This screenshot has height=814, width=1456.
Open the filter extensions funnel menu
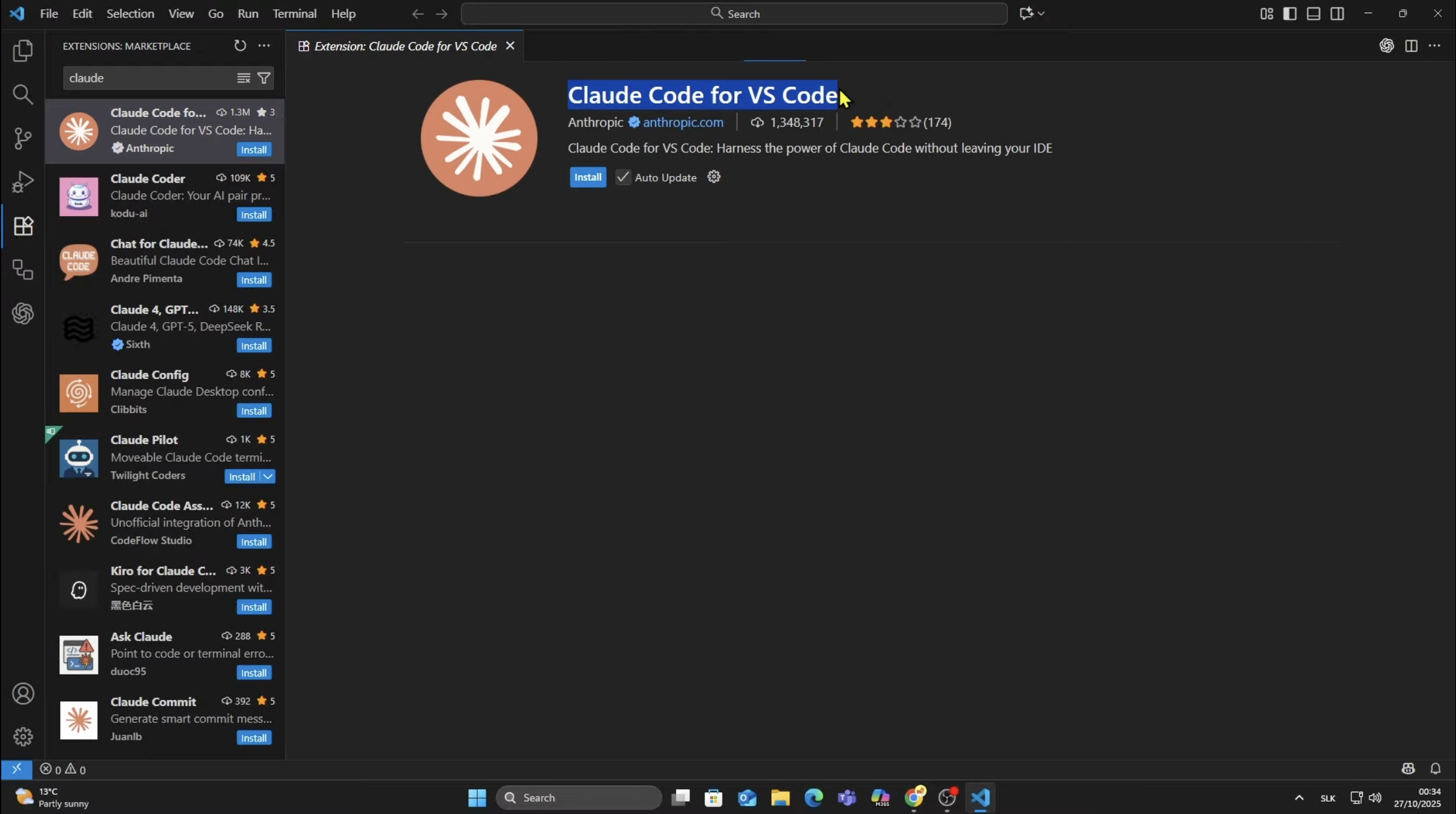pos(264,78)
